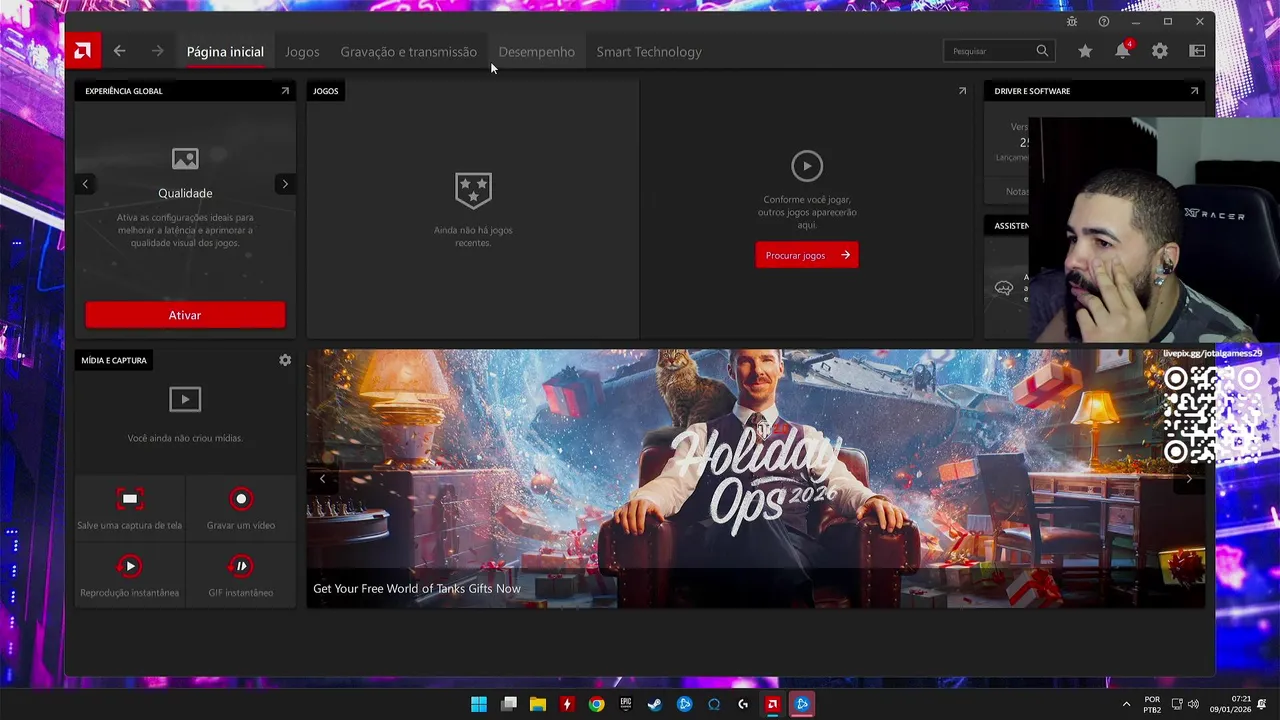
Task: Open the bug report tool icon
Action: (1072, 22)
